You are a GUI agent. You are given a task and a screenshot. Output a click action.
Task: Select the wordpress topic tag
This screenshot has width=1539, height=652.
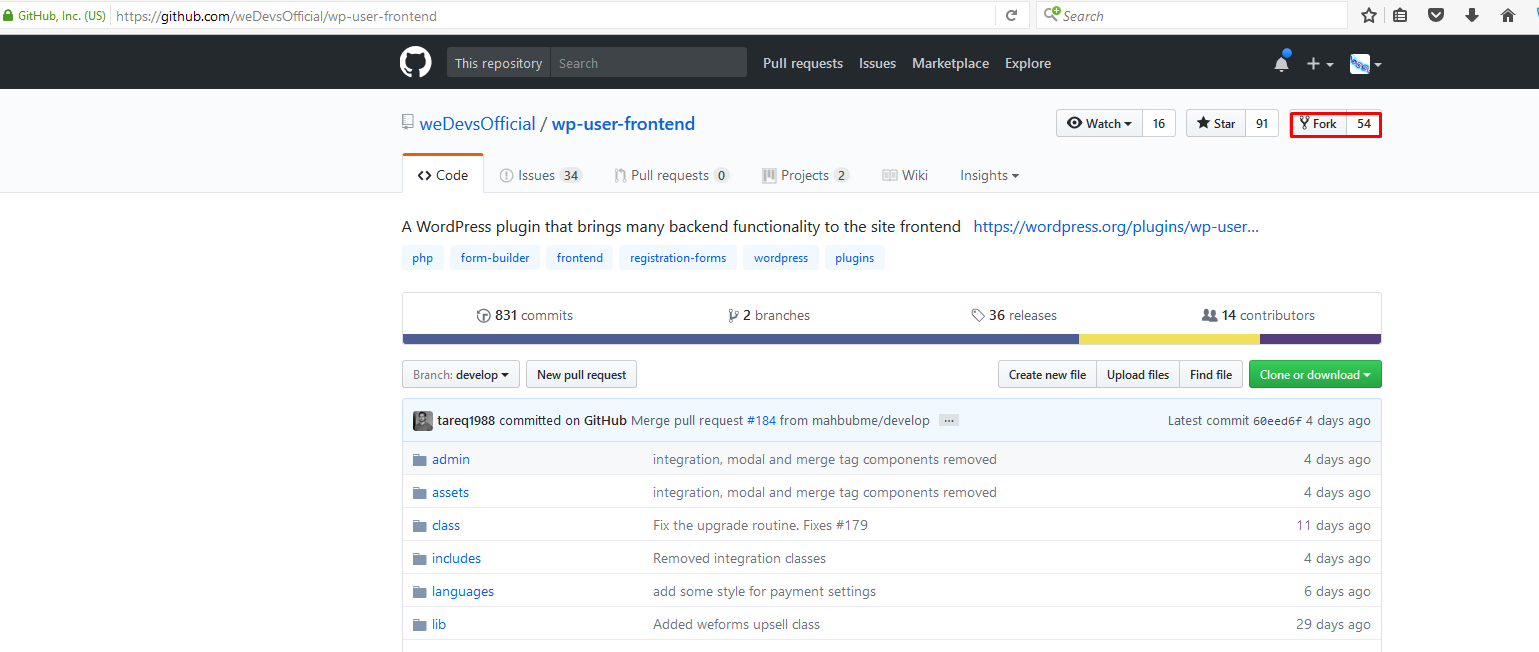point(781,258)
